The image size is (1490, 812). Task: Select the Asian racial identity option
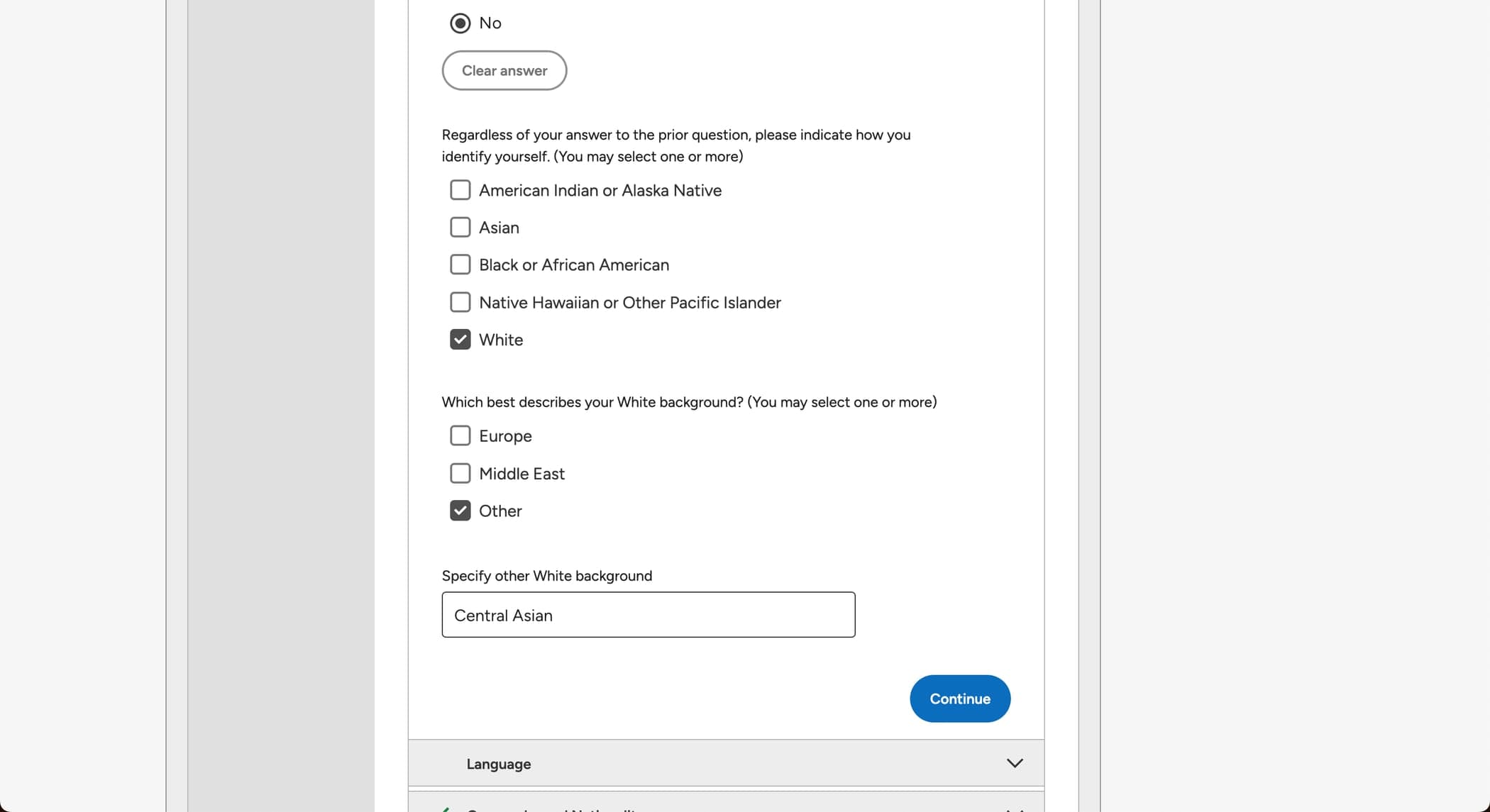(x=460, y=227)
